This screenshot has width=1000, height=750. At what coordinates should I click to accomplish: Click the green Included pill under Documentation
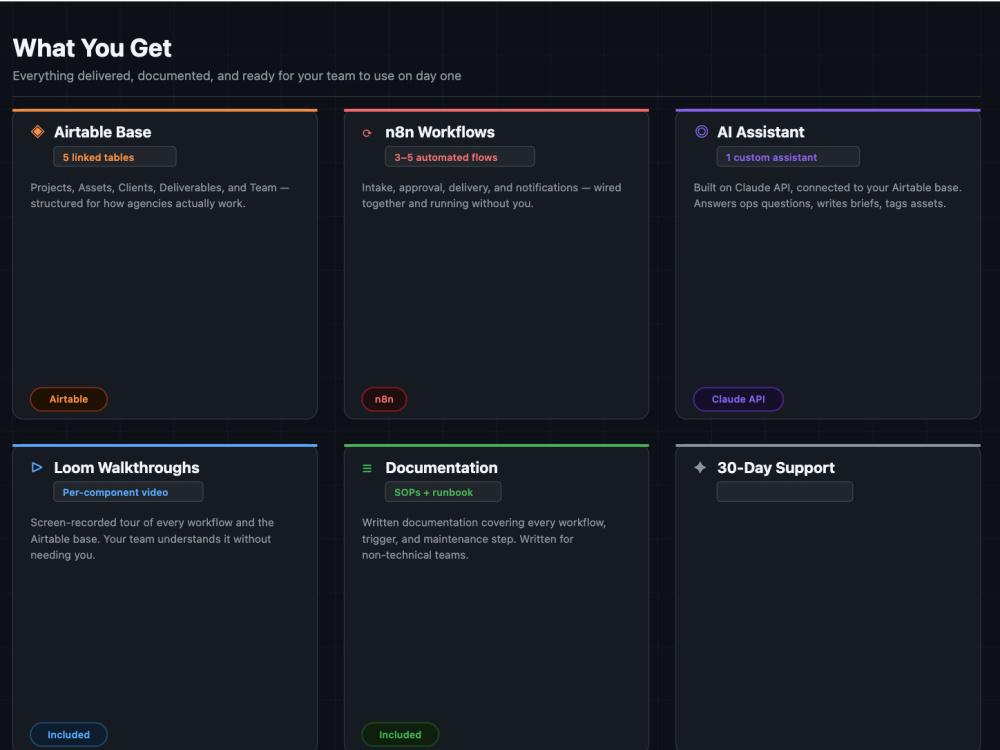400,735
